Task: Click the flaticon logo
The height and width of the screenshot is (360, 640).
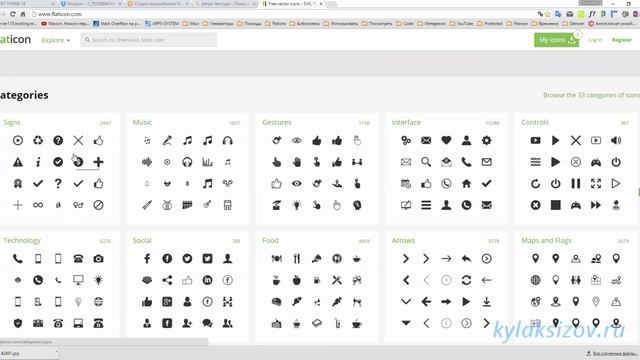Action: 16,40
